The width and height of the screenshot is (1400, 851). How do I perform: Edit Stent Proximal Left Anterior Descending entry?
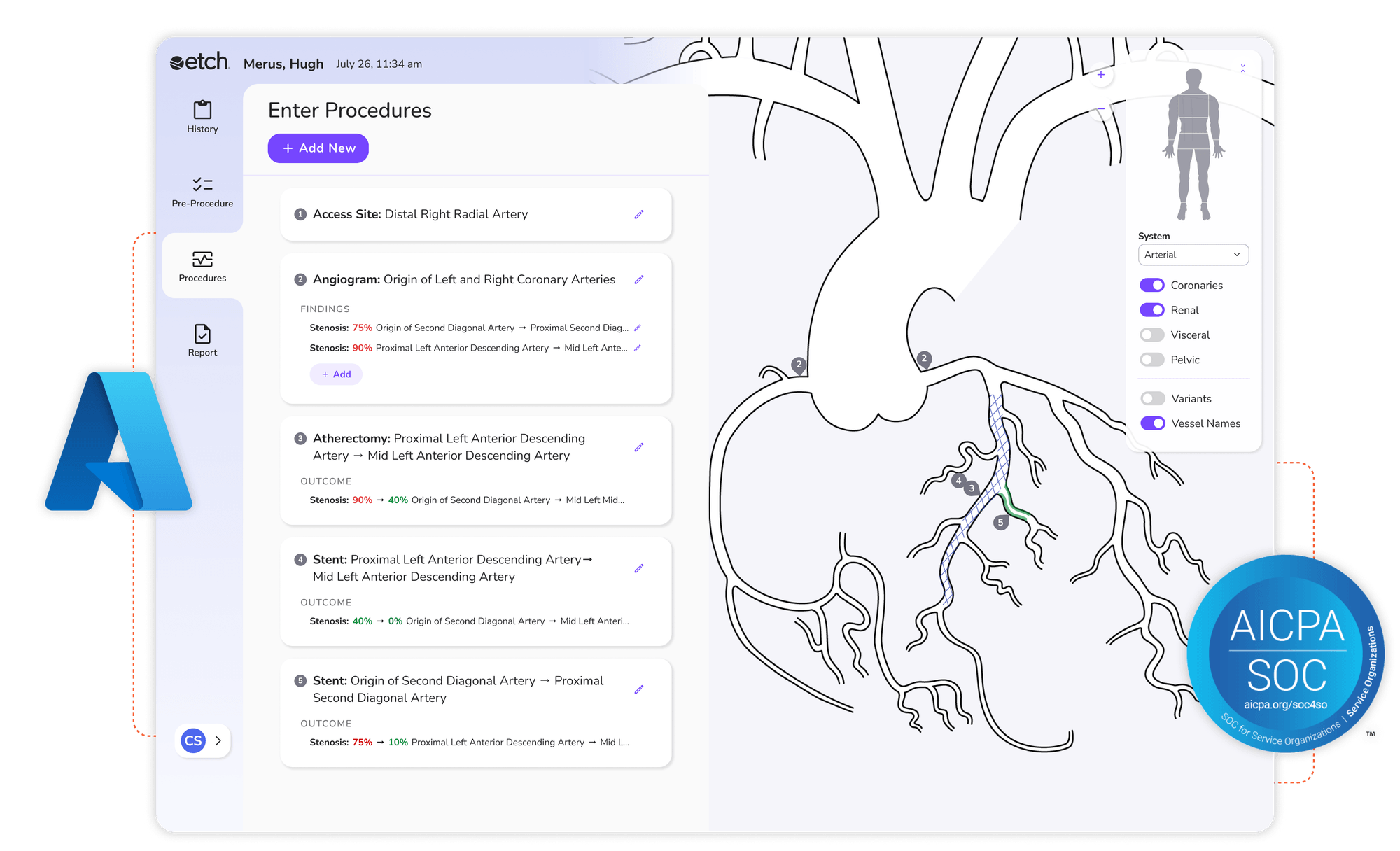pyautogui.click(x=639, y=568)
